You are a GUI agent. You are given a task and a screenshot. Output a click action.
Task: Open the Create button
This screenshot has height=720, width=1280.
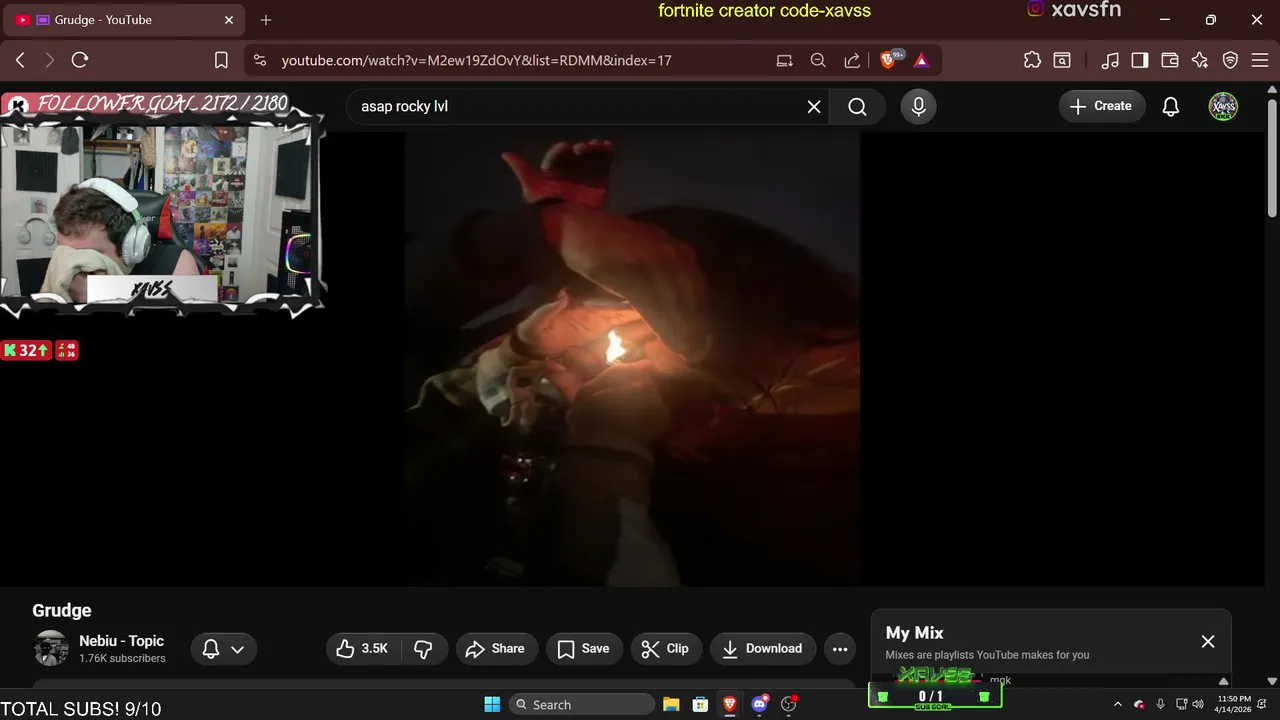pyautogui.click(x=1102, y=106)
